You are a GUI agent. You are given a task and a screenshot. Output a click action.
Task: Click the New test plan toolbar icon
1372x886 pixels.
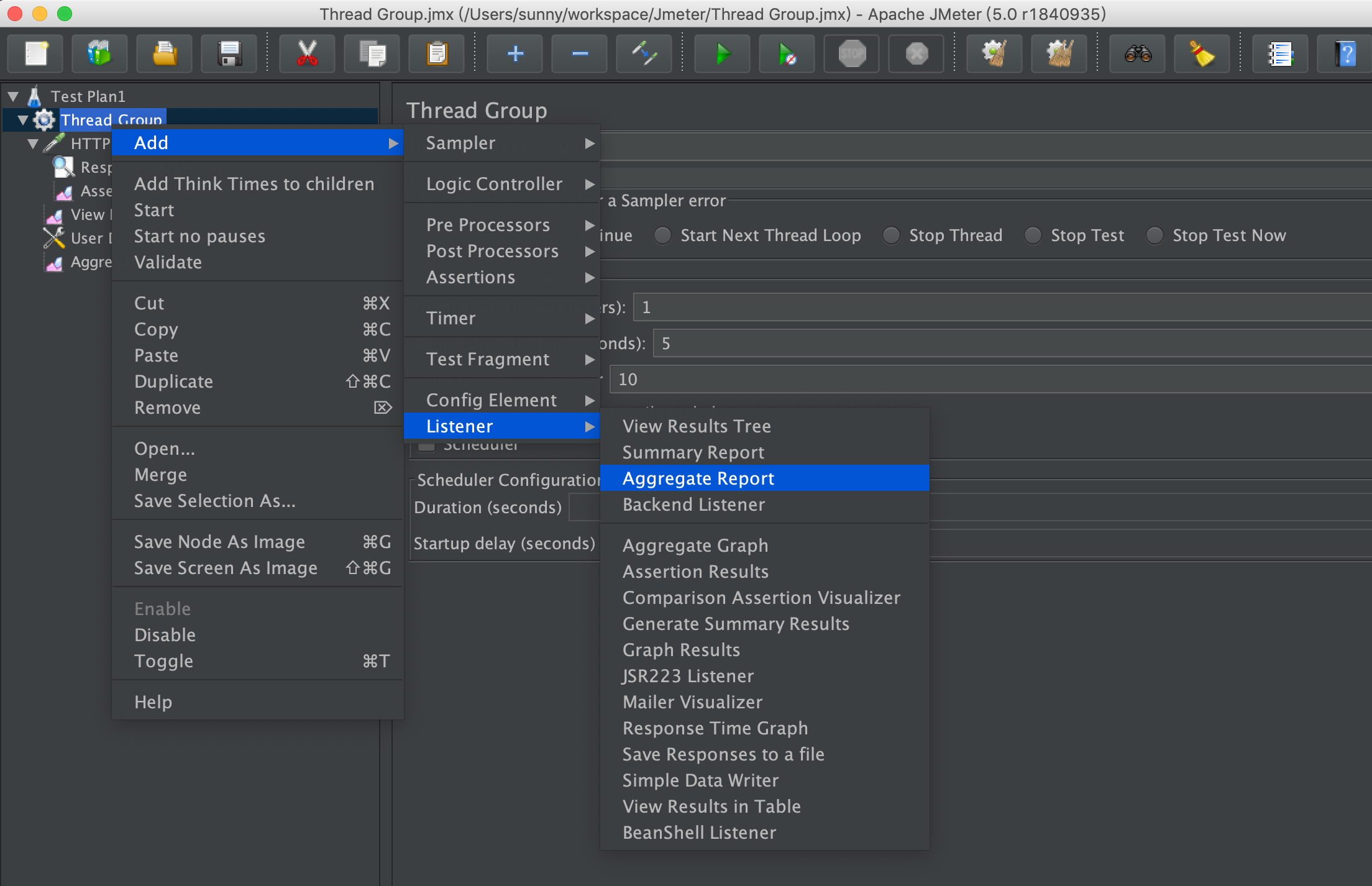(36, 54)
